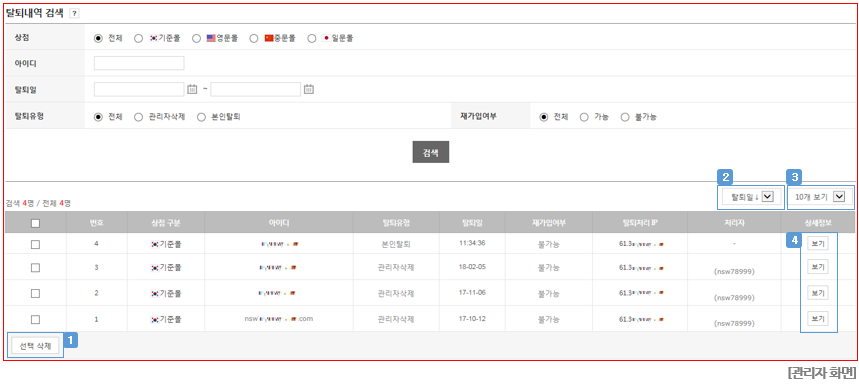Click 보기 button for row 3
This screenshot has width=859, height=384.
817,267
